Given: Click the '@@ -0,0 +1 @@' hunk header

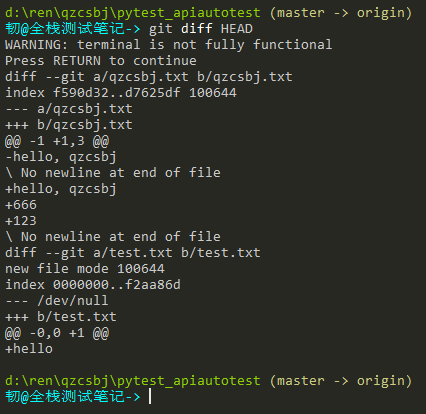Looking at the screenshot, I should [x=57, y=333].
